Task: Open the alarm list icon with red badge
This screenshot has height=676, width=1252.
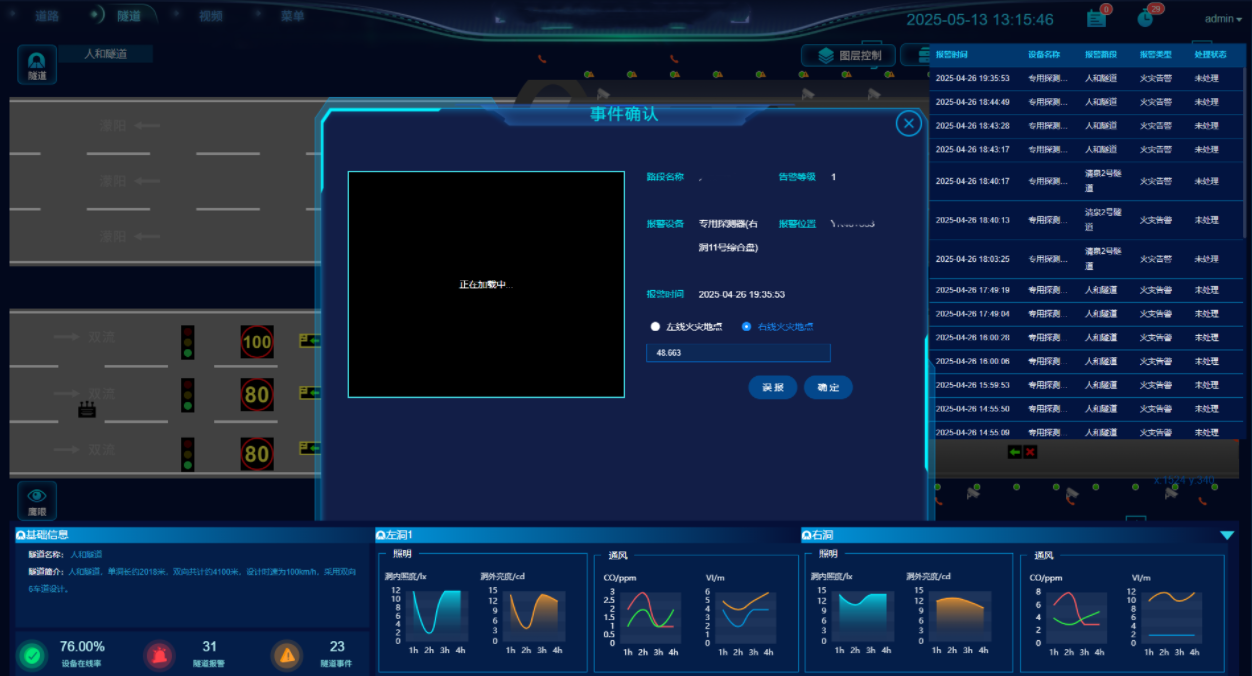Action: pyautogui.click(x=1097, y=18)
